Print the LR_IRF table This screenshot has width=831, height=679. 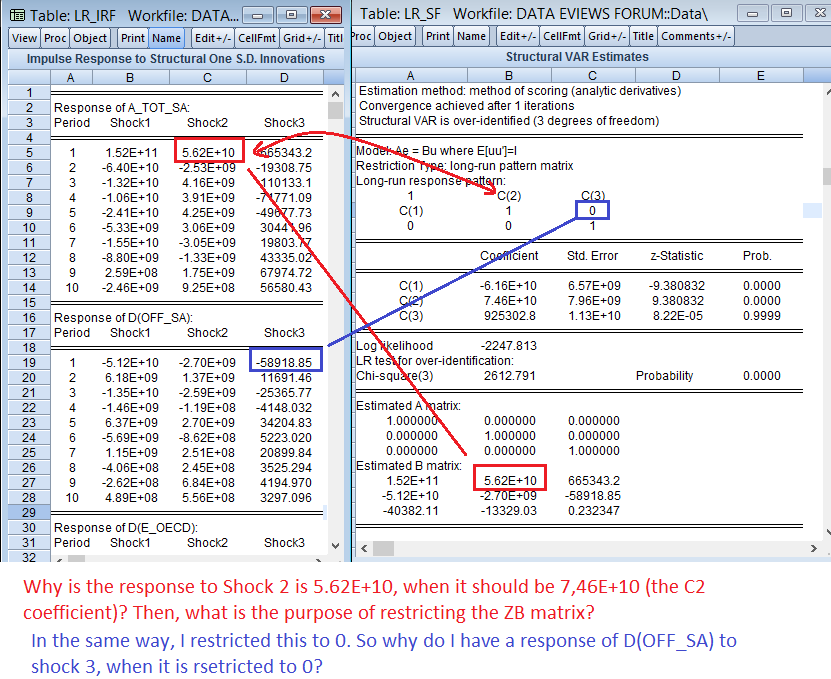point(132,37)
